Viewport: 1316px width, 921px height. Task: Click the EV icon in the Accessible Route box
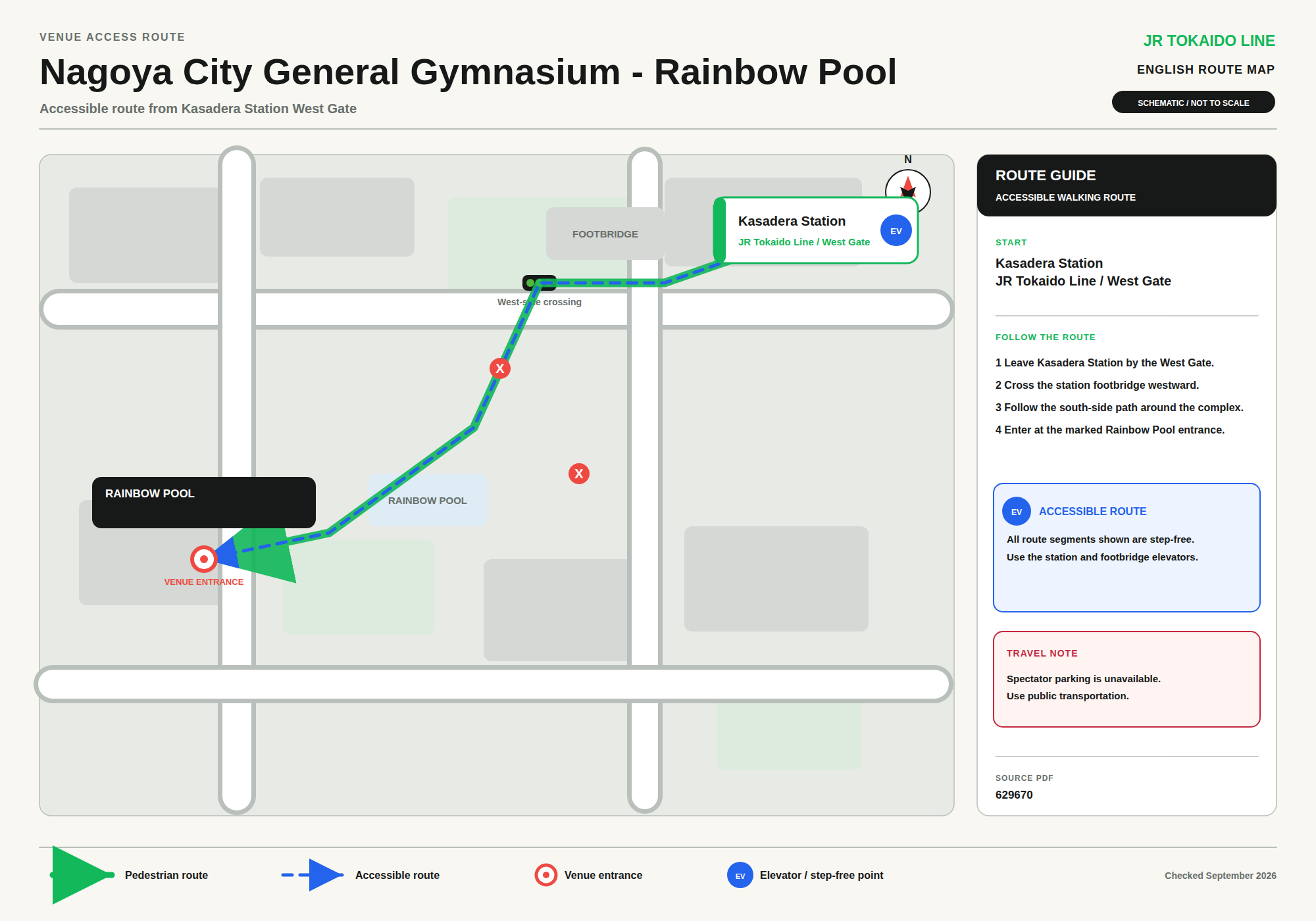click(x=1017, y=512)
